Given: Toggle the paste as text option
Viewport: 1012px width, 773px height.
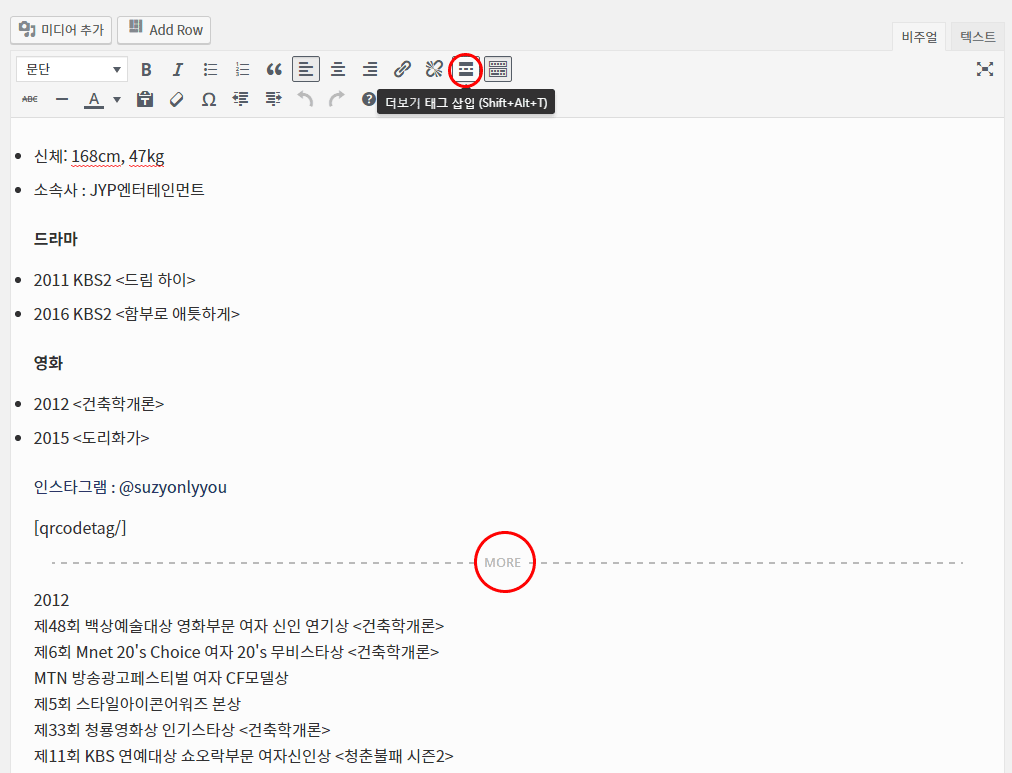Looking at the screenshot, I should tap(145, 99).
